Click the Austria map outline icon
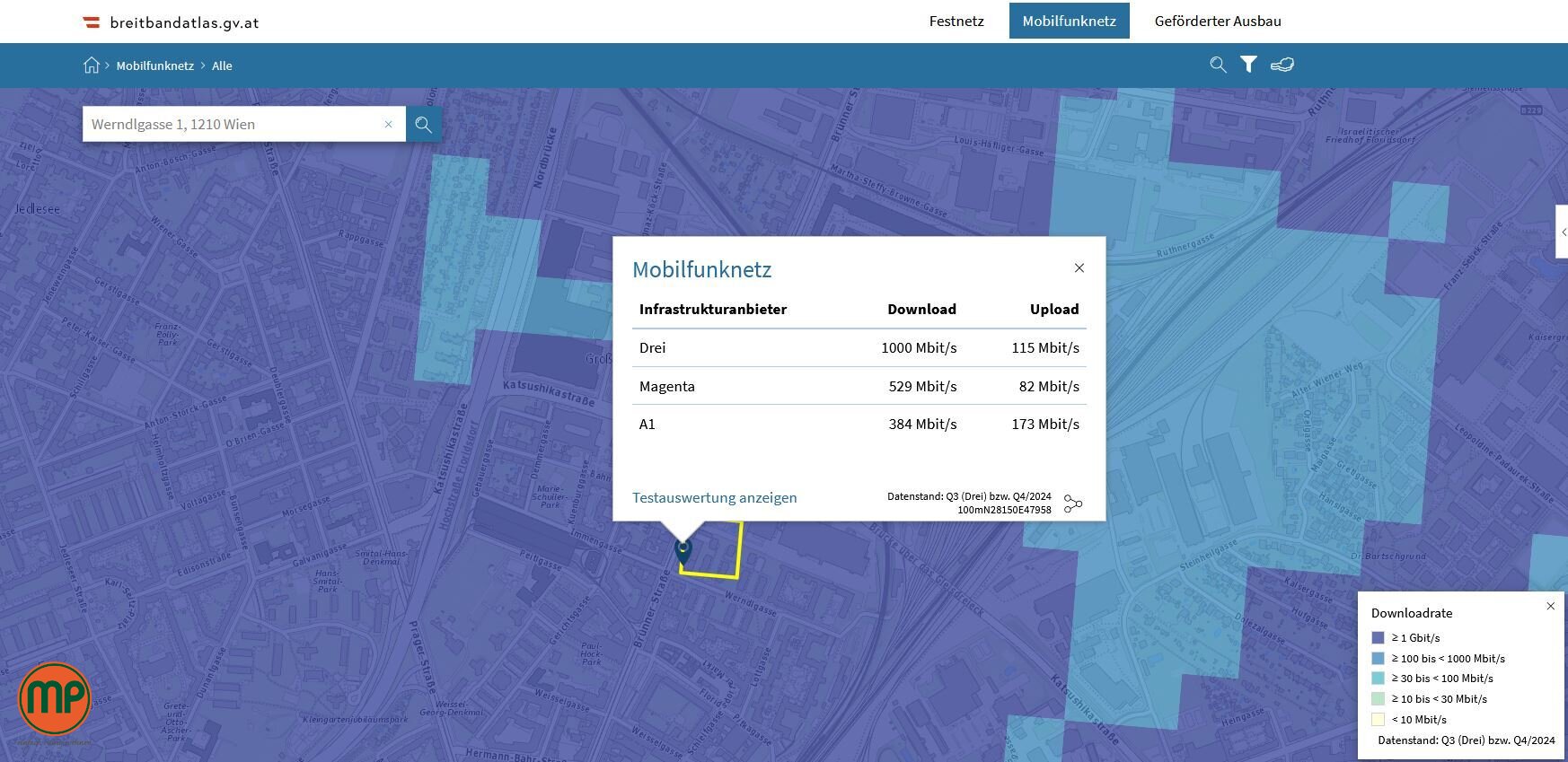1568x762 pixels. point(1282,65)
